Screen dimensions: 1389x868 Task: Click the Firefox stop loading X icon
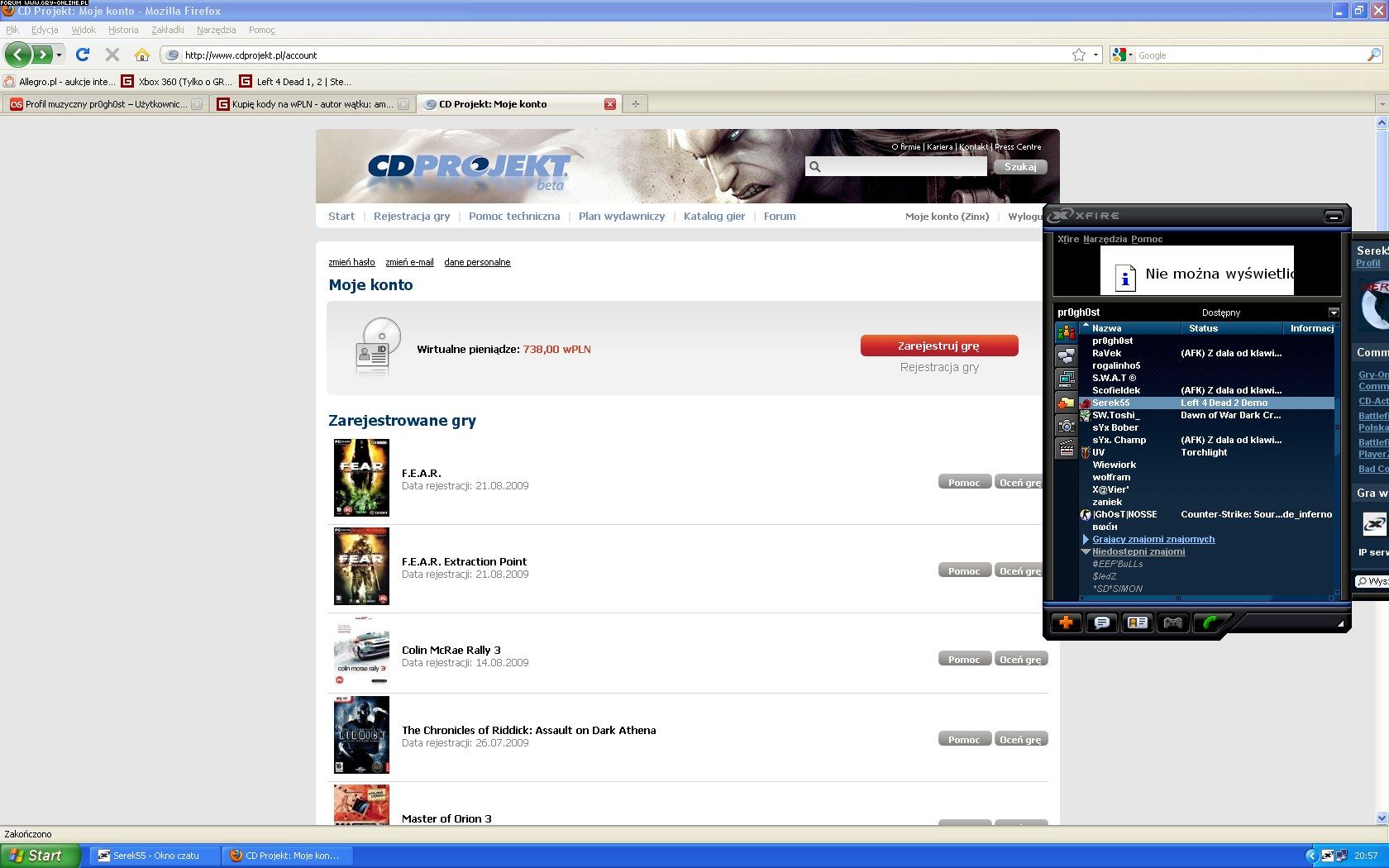(112, 55)
